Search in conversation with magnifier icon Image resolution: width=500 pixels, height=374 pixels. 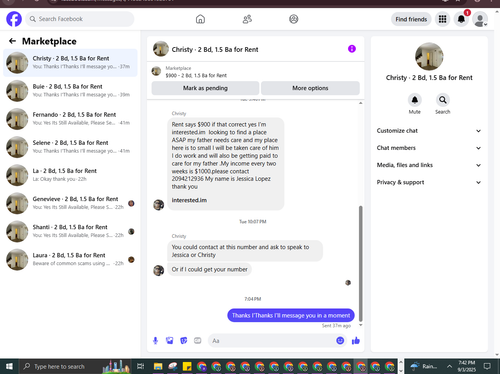(x=443, y=100)
